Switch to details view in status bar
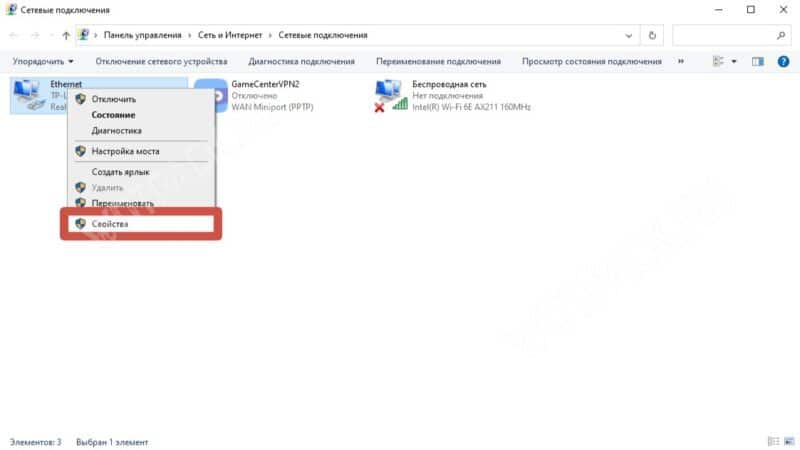The image size is (800, 450). click(x=771, y=441)
